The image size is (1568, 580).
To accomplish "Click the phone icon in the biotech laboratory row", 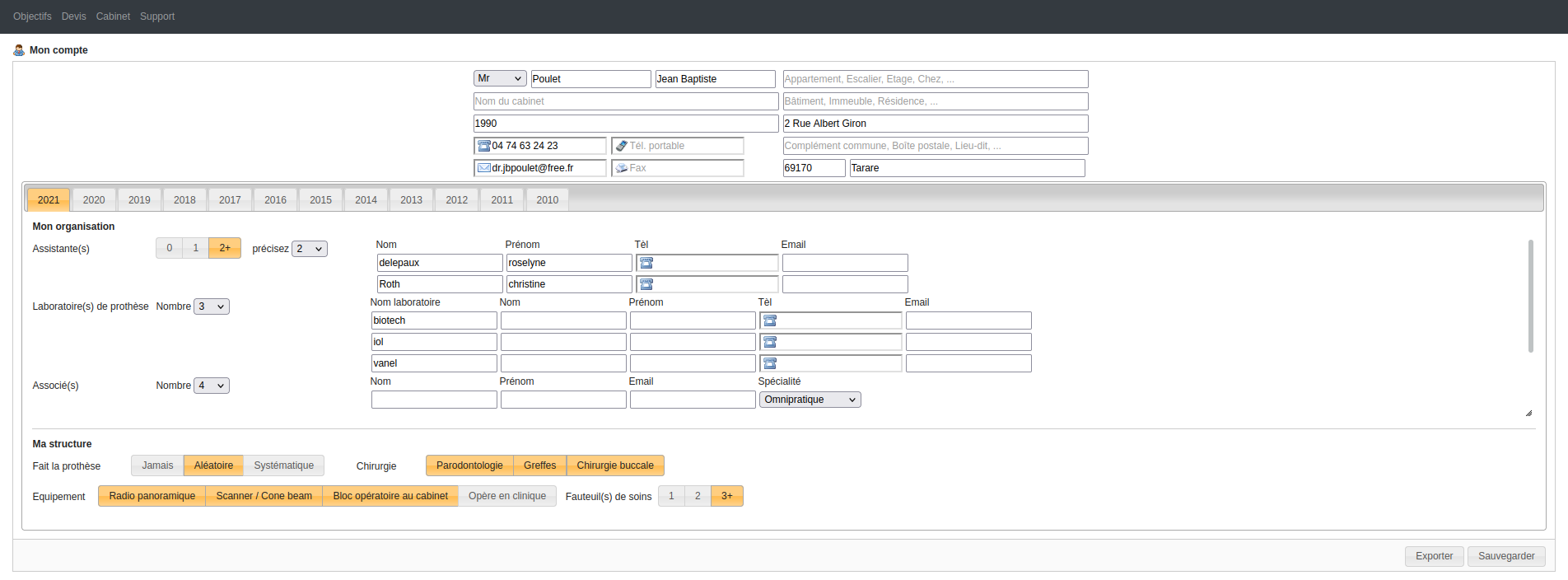I will 770,320.
